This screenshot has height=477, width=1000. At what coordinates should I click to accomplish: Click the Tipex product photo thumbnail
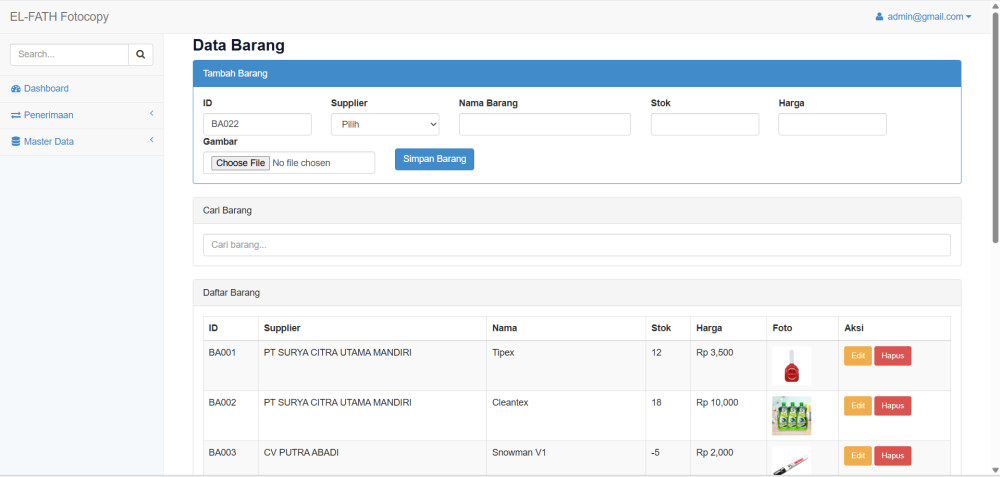click(791, 366)
